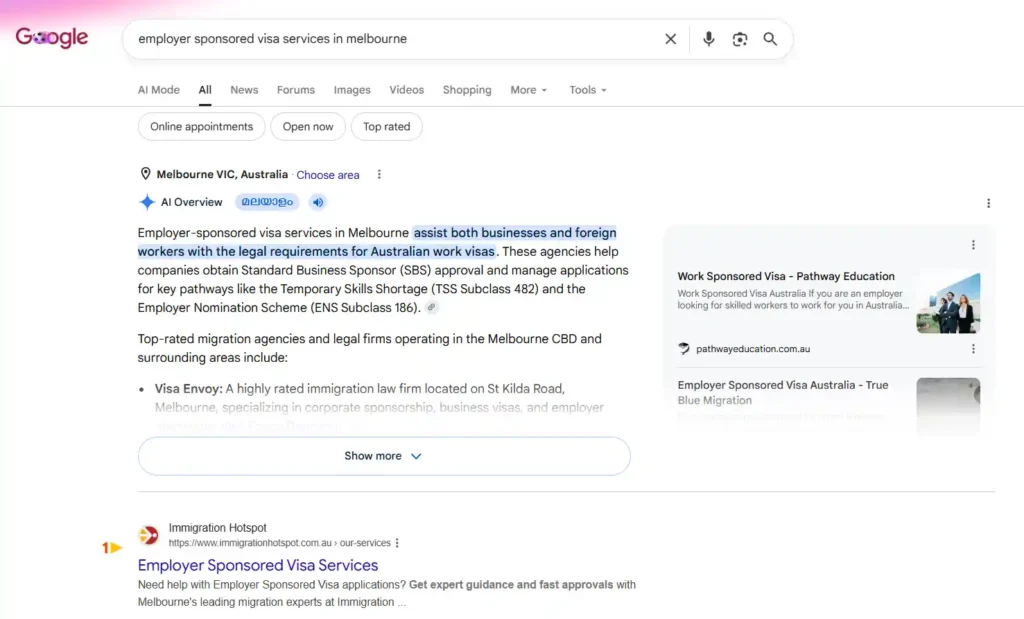Open the Shopping tab
The image size is (1024, 619).
(467, 90)
